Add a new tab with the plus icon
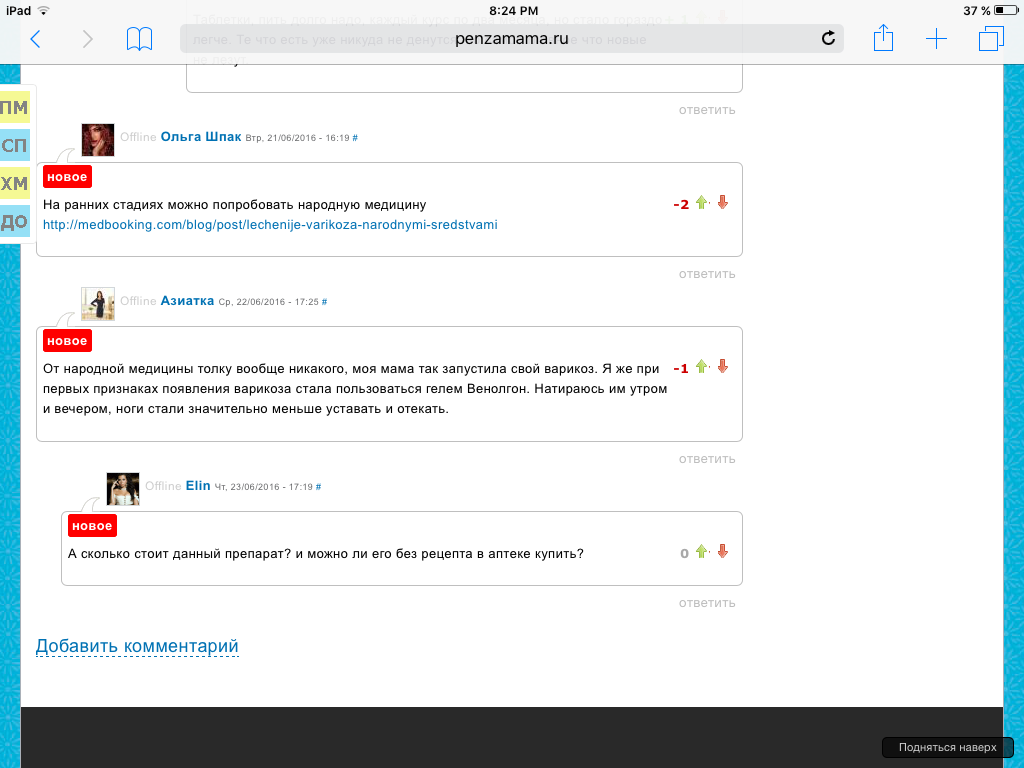Screen dimensions: 1024x768 pos(936,39)
